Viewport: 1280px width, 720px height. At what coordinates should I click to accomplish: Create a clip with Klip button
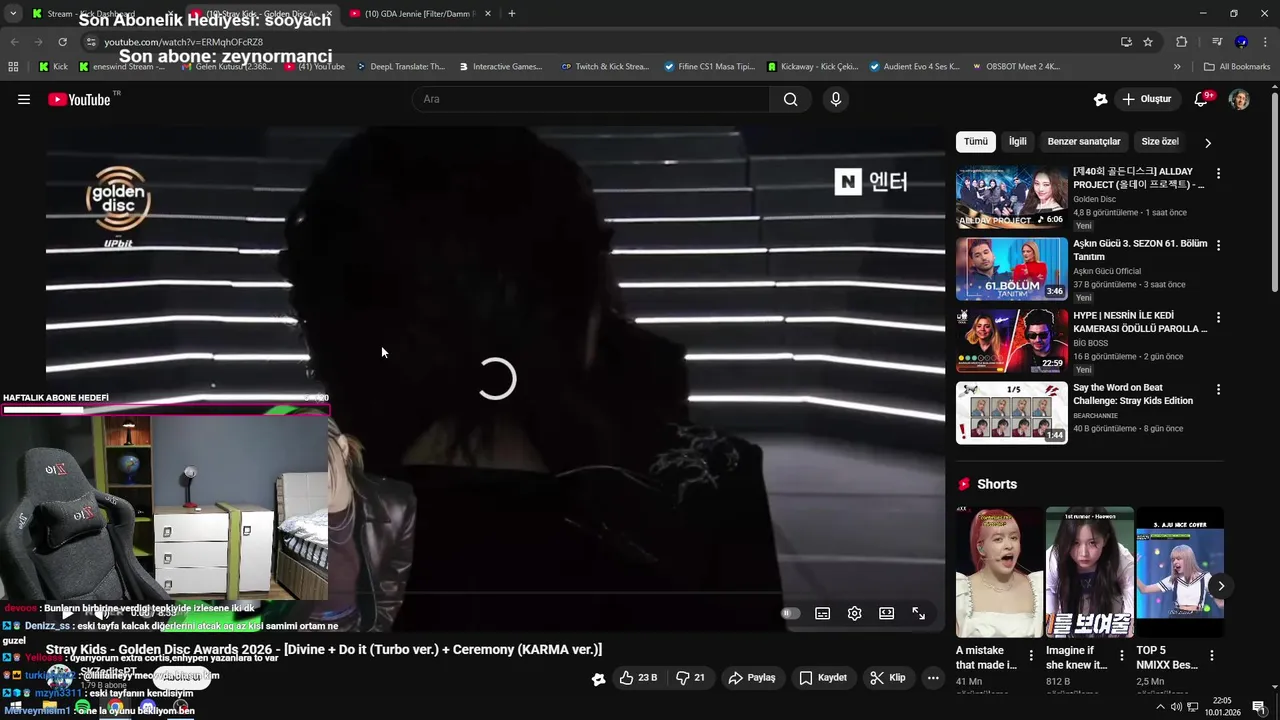pos(888,678)
